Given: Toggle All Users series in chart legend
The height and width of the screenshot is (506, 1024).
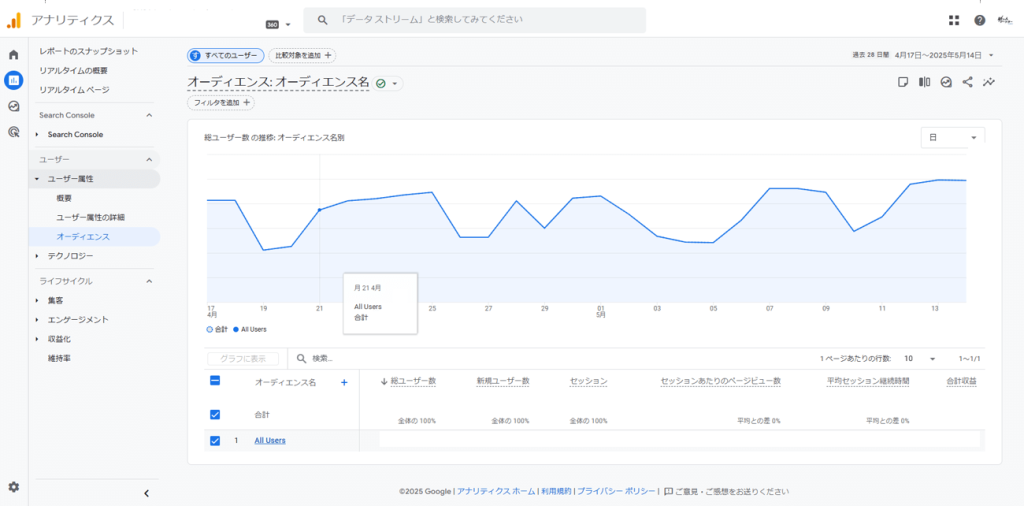Looking at the screenshot, I should tap(249, 330).
